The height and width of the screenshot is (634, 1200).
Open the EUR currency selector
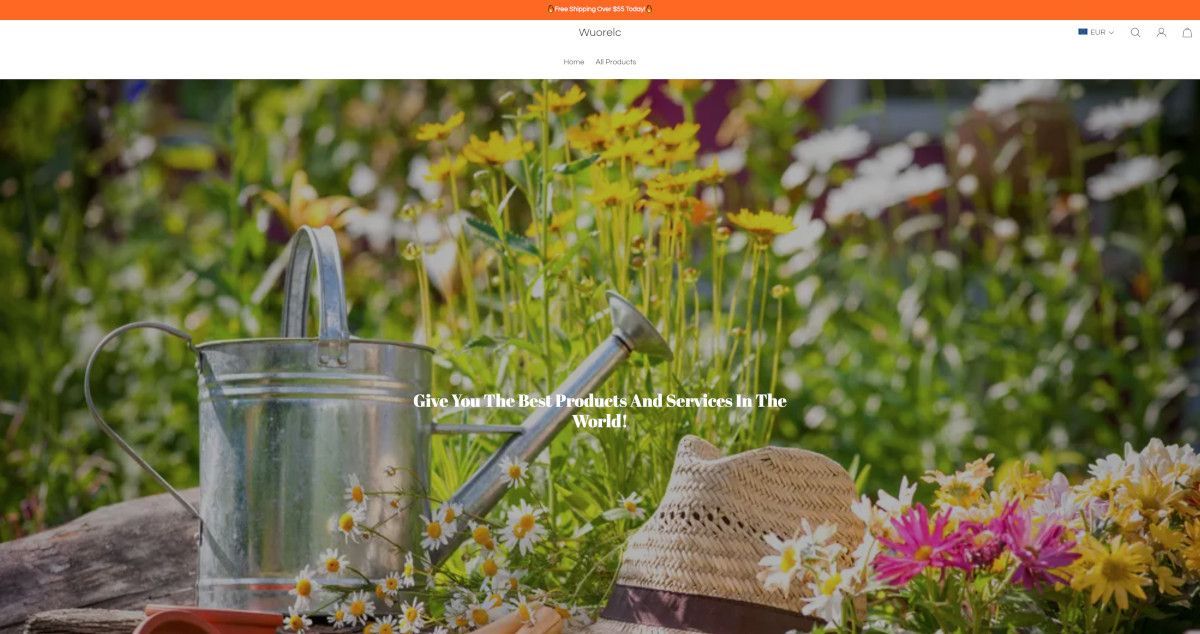(1096, 32)
